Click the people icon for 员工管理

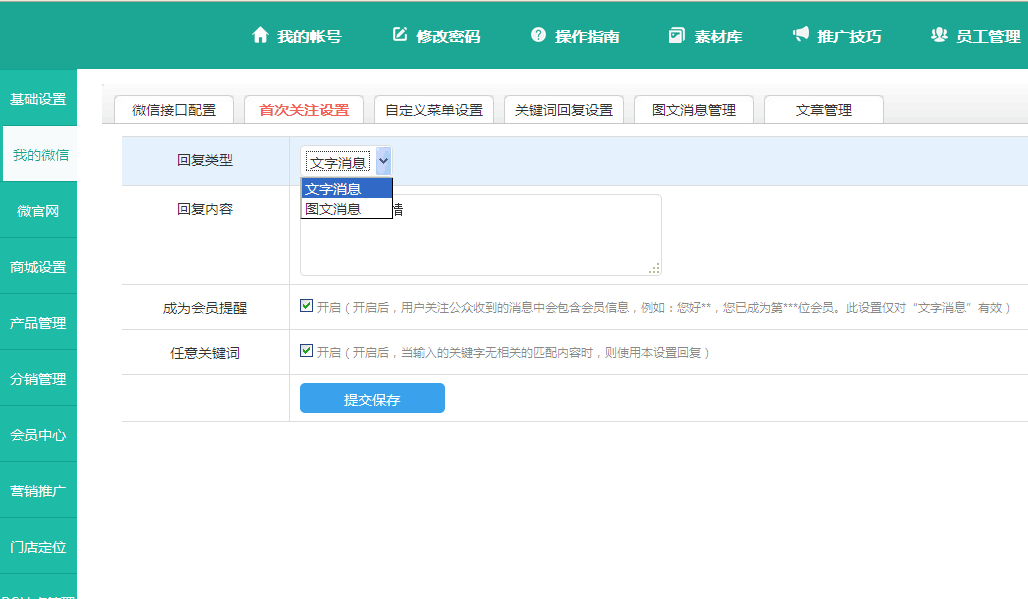pos(938,35)
